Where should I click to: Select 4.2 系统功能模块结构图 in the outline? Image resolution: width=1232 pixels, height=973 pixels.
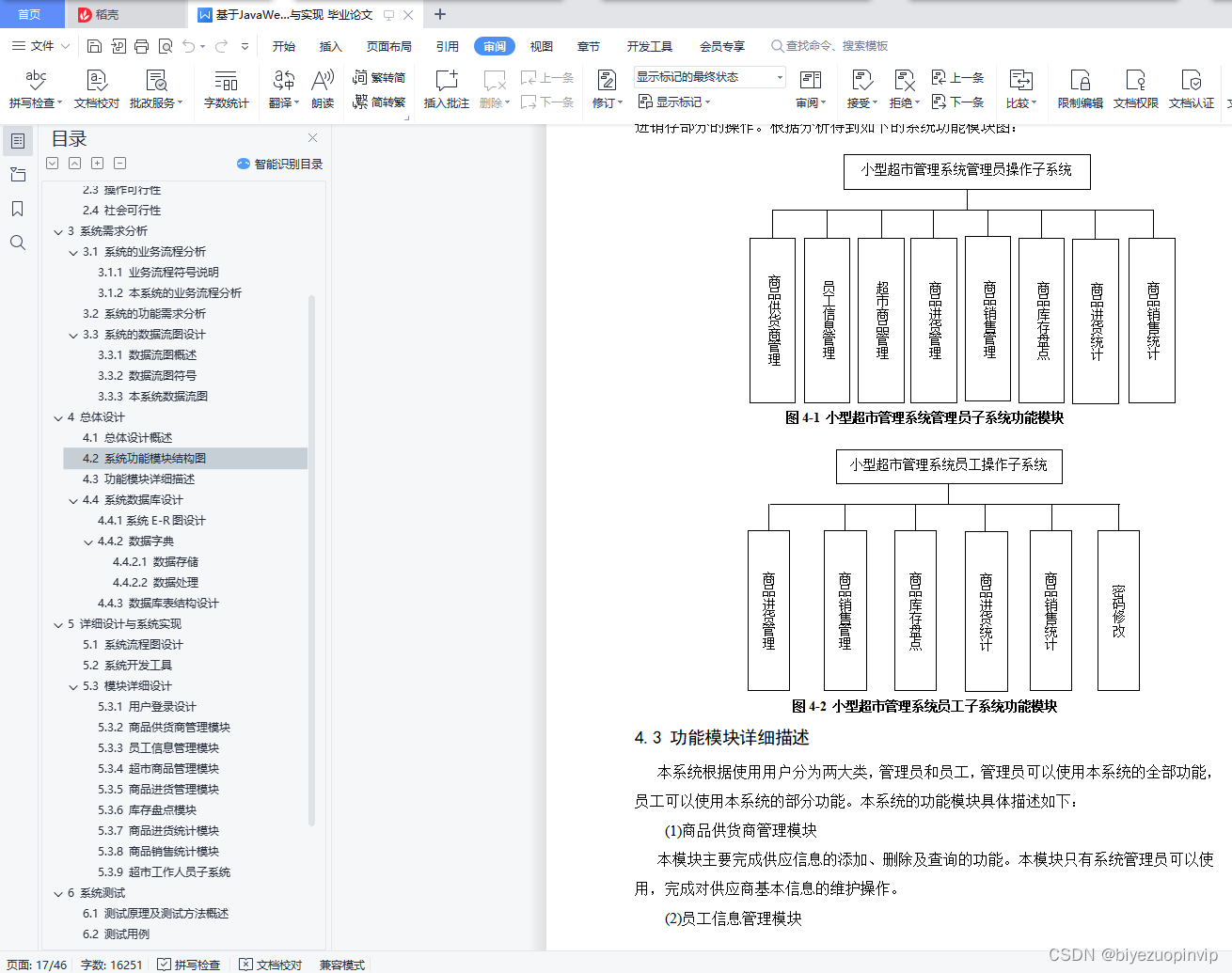click(x=144, y=458)
